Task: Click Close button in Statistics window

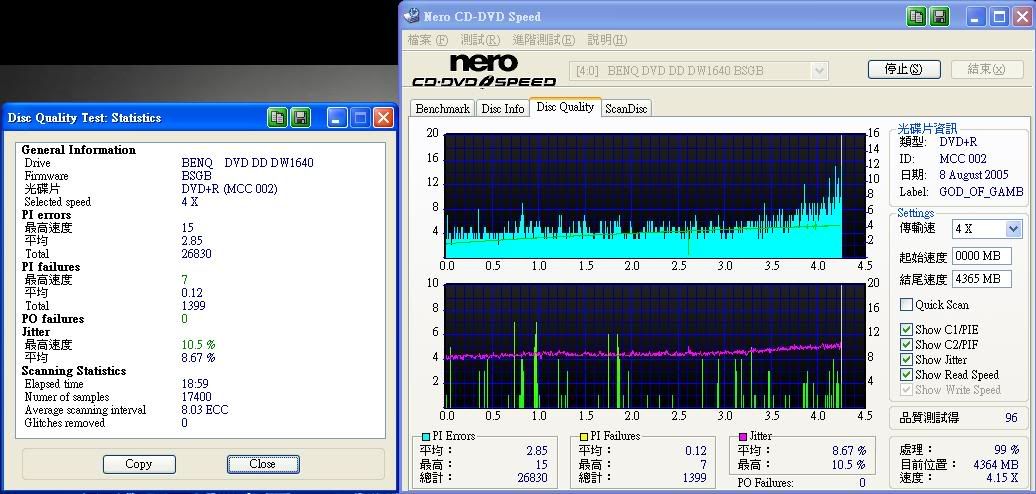Action: [x=263, y=464]
